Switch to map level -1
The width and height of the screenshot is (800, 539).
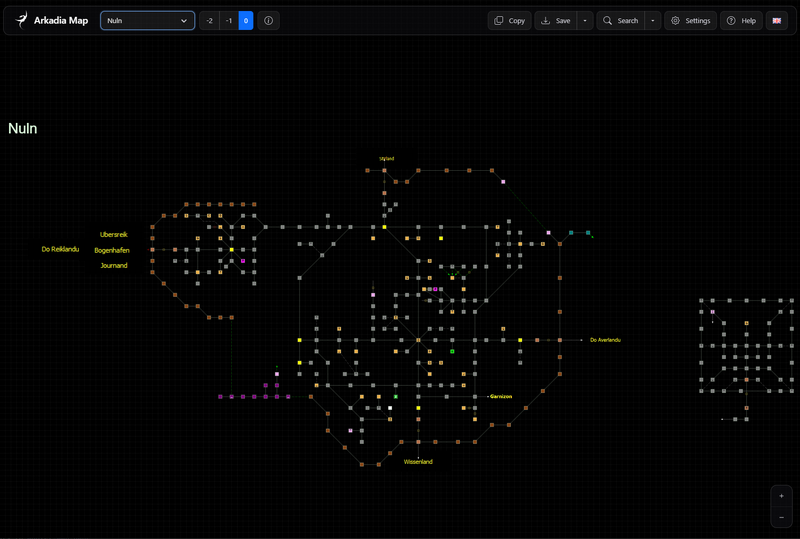click(x=229, y=20)
